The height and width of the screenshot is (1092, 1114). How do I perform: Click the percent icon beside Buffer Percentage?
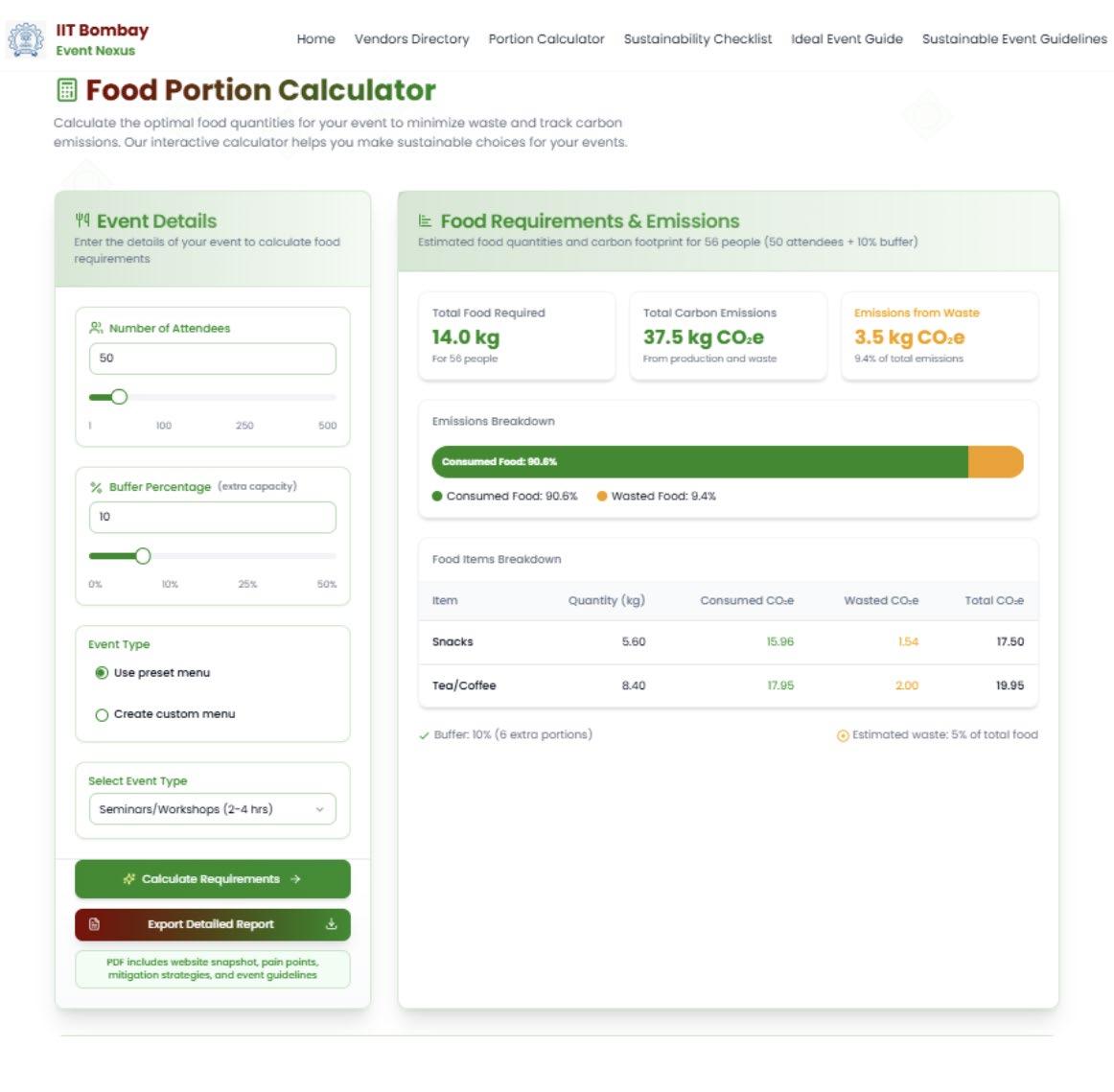click(96, 487)
